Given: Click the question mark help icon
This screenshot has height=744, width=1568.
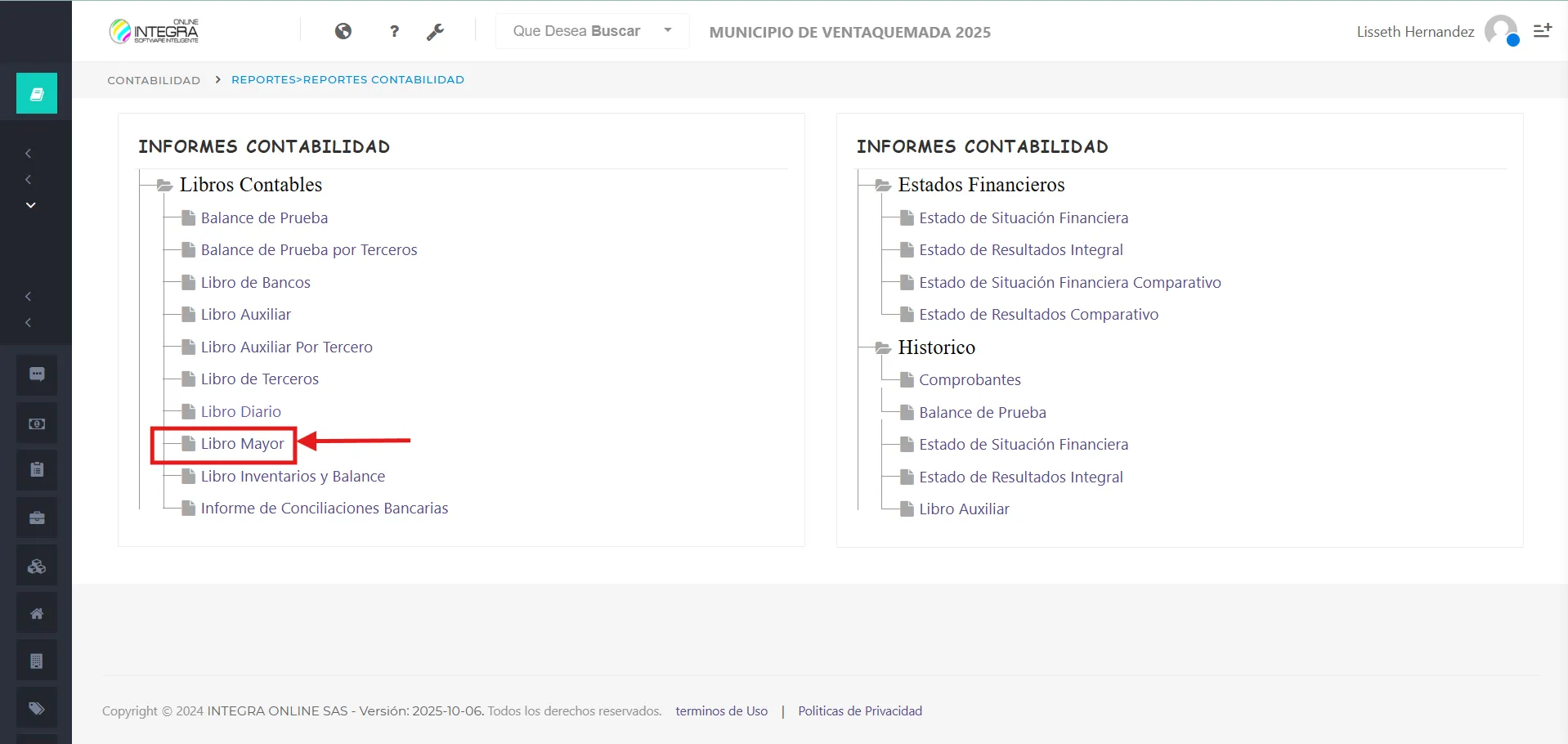Looking at the screenshot, I should pyautogui.click(x=394, y=31).
